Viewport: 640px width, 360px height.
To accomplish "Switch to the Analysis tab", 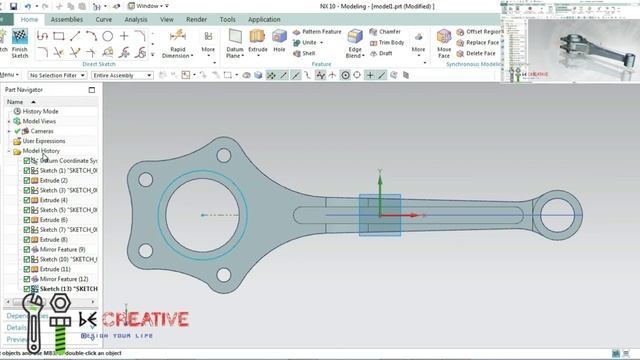I will [136, 20].
